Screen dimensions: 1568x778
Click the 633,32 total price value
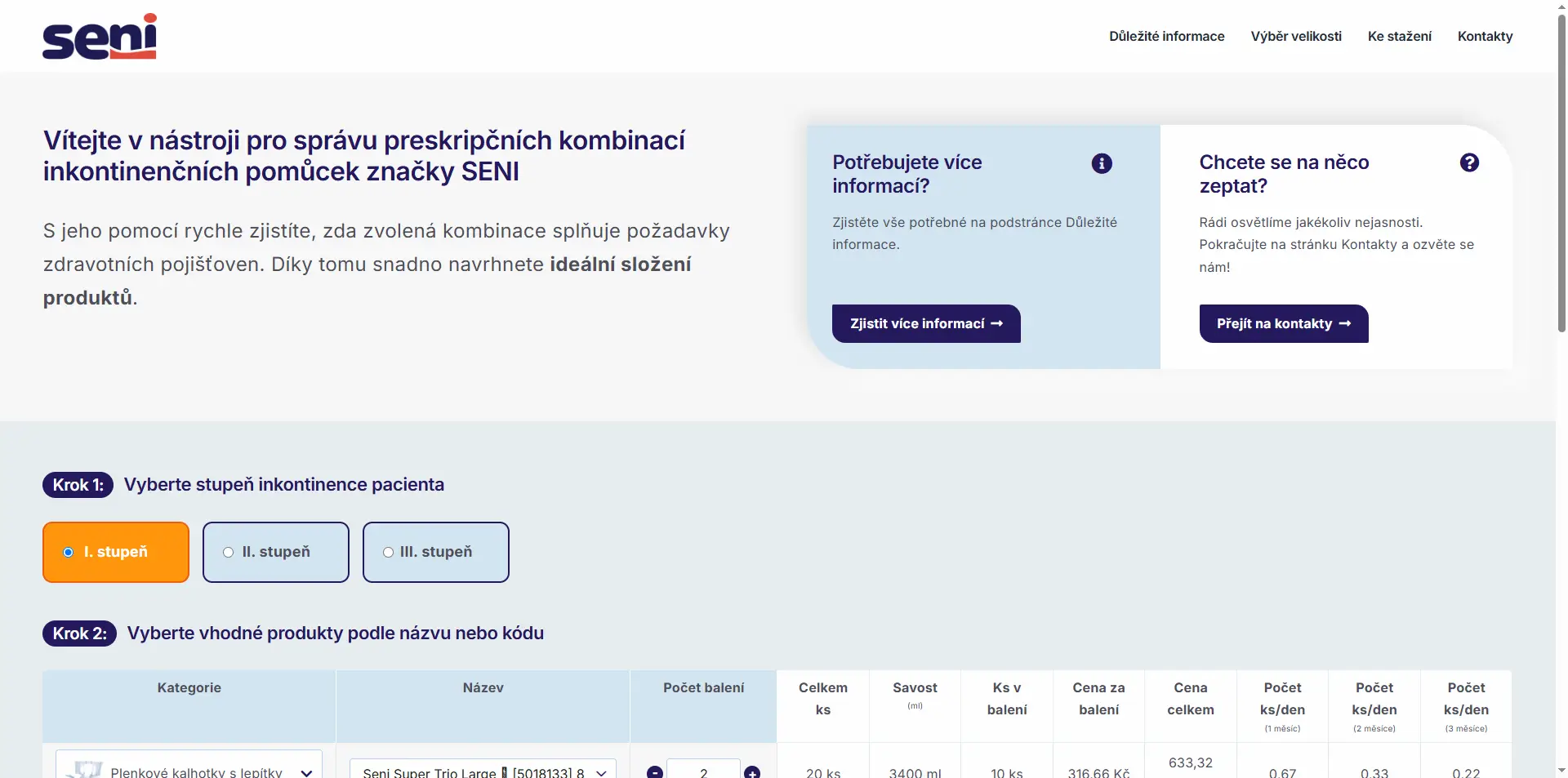click(1191, 762)
